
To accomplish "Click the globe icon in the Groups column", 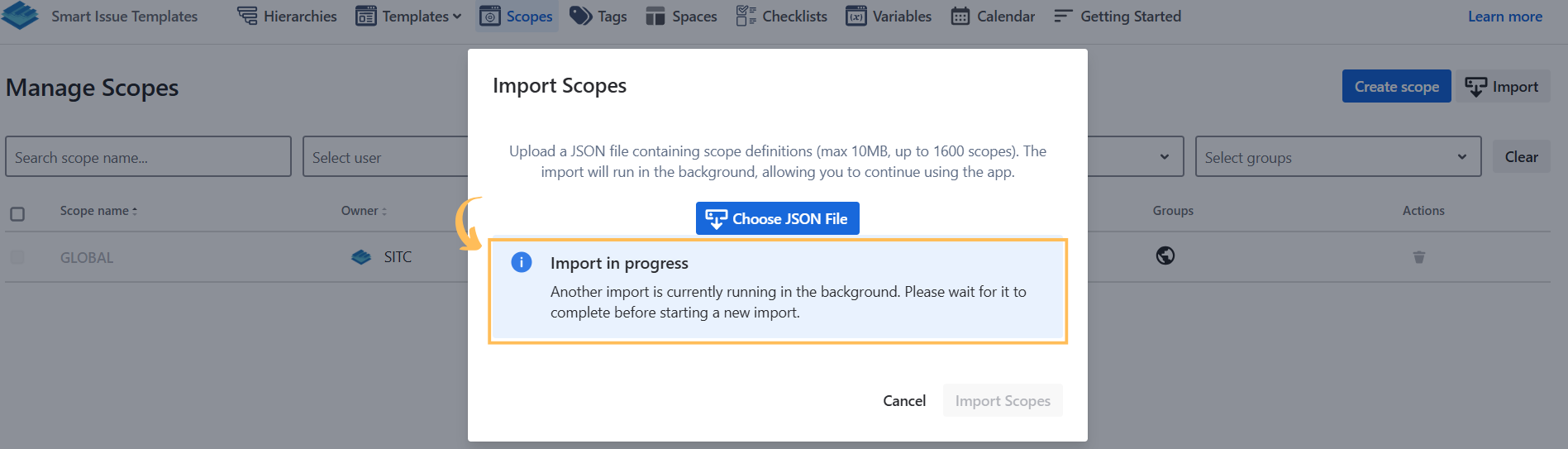I will tap(1165, 256).
